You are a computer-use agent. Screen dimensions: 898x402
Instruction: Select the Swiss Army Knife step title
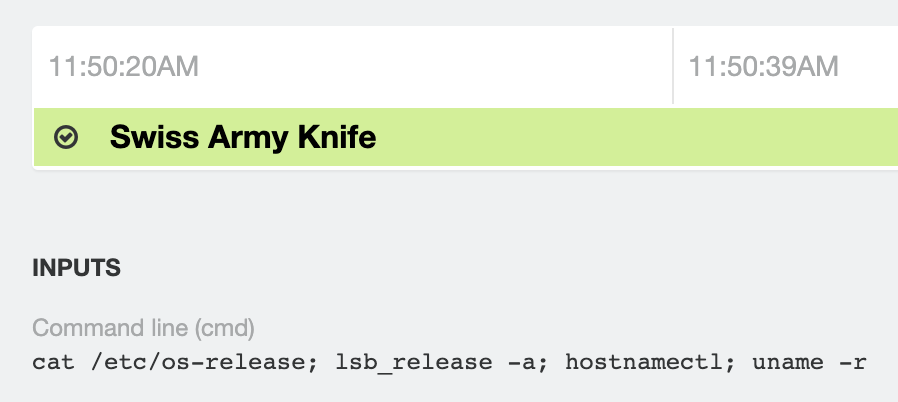click(243, 137)
